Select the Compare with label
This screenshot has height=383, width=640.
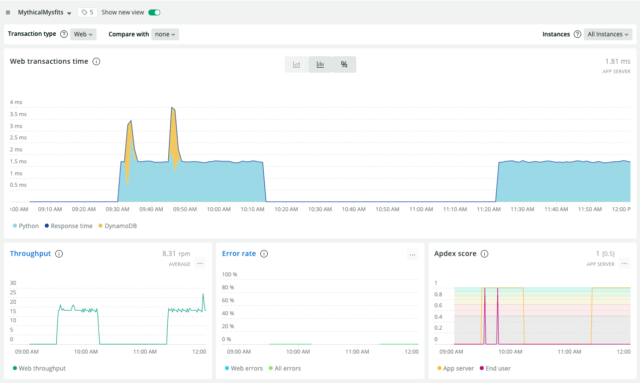point(129,34)
